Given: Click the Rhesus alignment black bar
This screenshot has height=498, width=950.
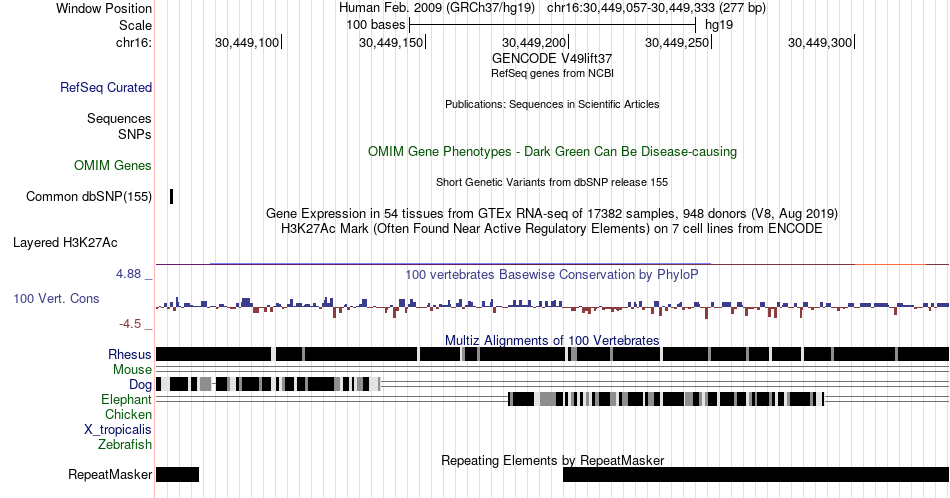Looking at the screenshot, I should tap(553, 354).
